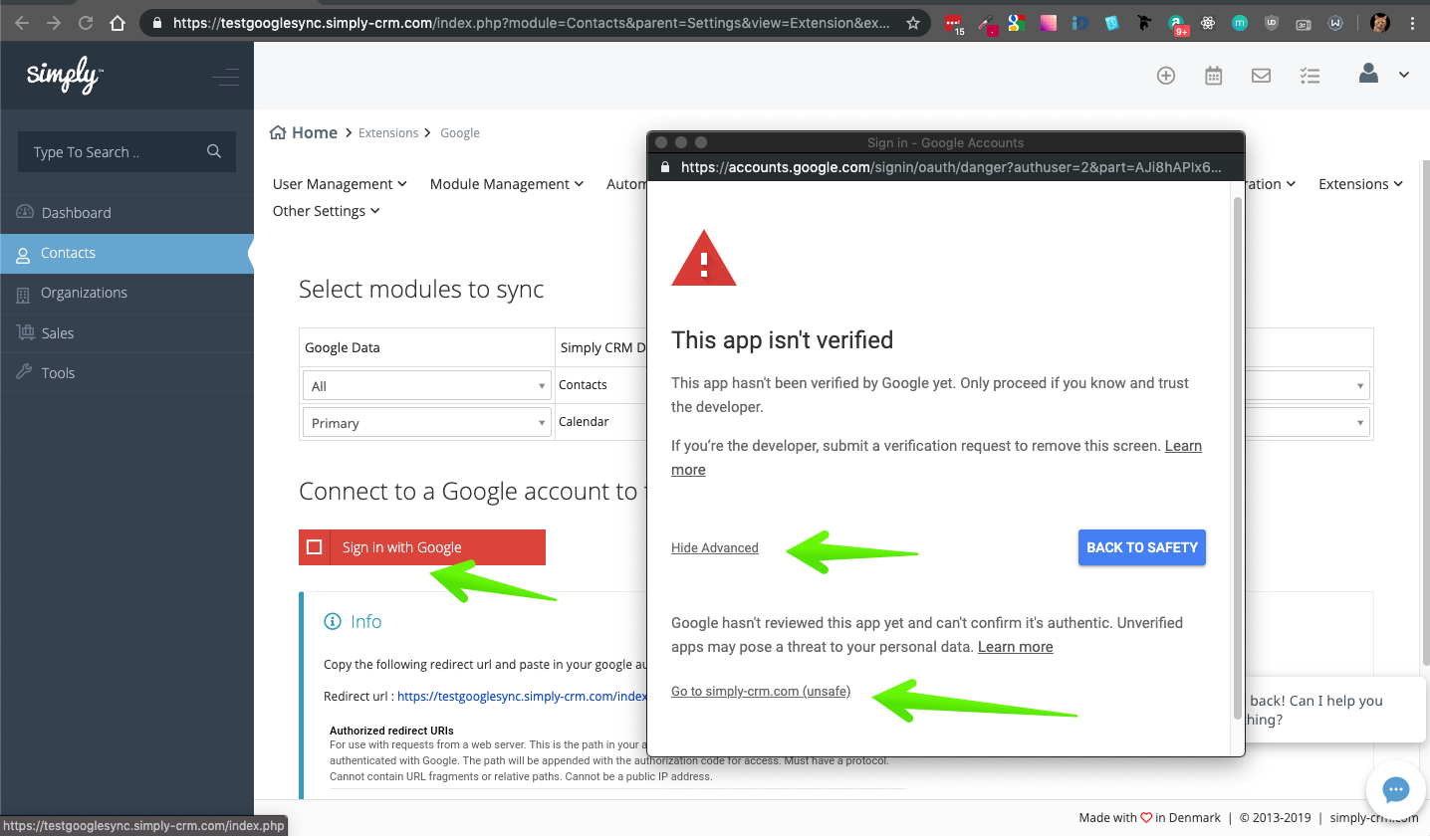Reload the page with the refresh icon
This screenshot has width=1430, height=840.
tap(86, 23)
